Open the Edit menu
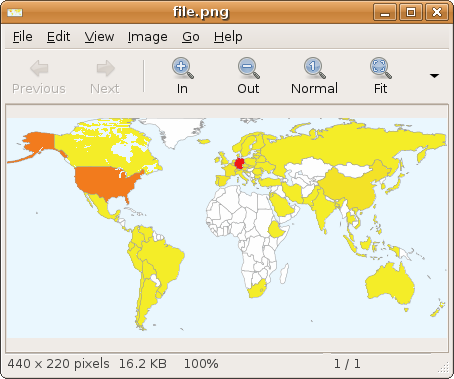This screenshot has height=379, width=454. [58, 37]
